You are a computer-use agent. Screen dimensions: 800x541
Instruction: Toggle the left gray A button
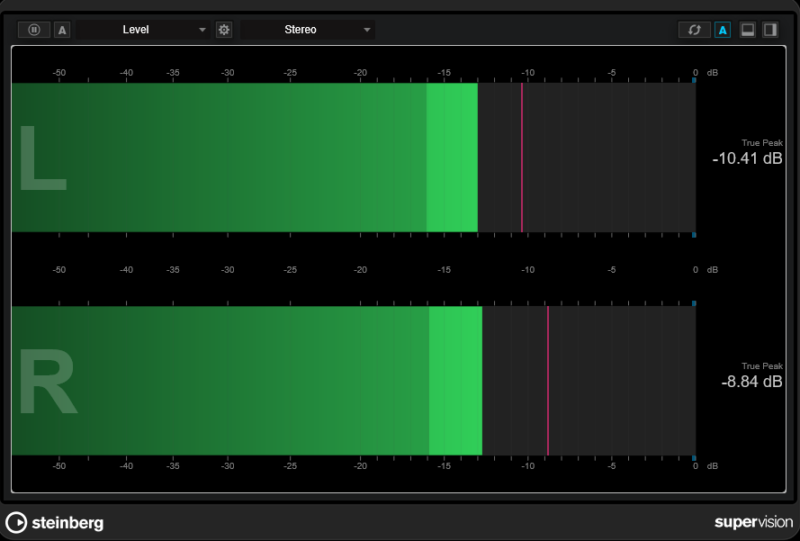tap(62, 30)
